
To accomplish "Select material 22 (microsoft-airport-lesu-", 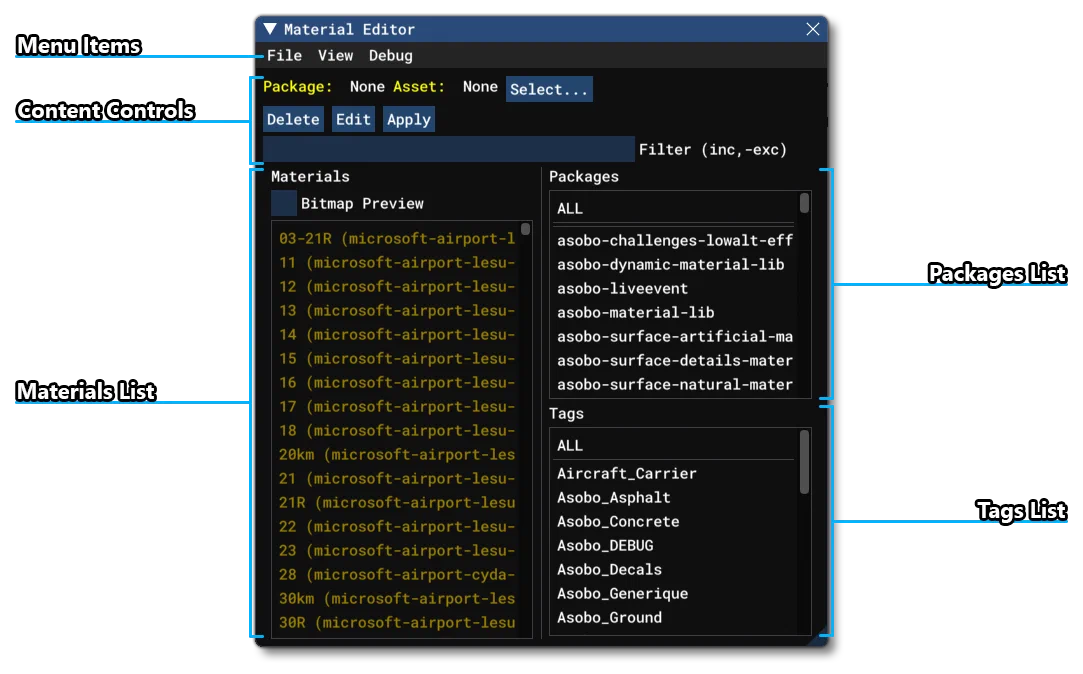I will [x=397, y=527].
